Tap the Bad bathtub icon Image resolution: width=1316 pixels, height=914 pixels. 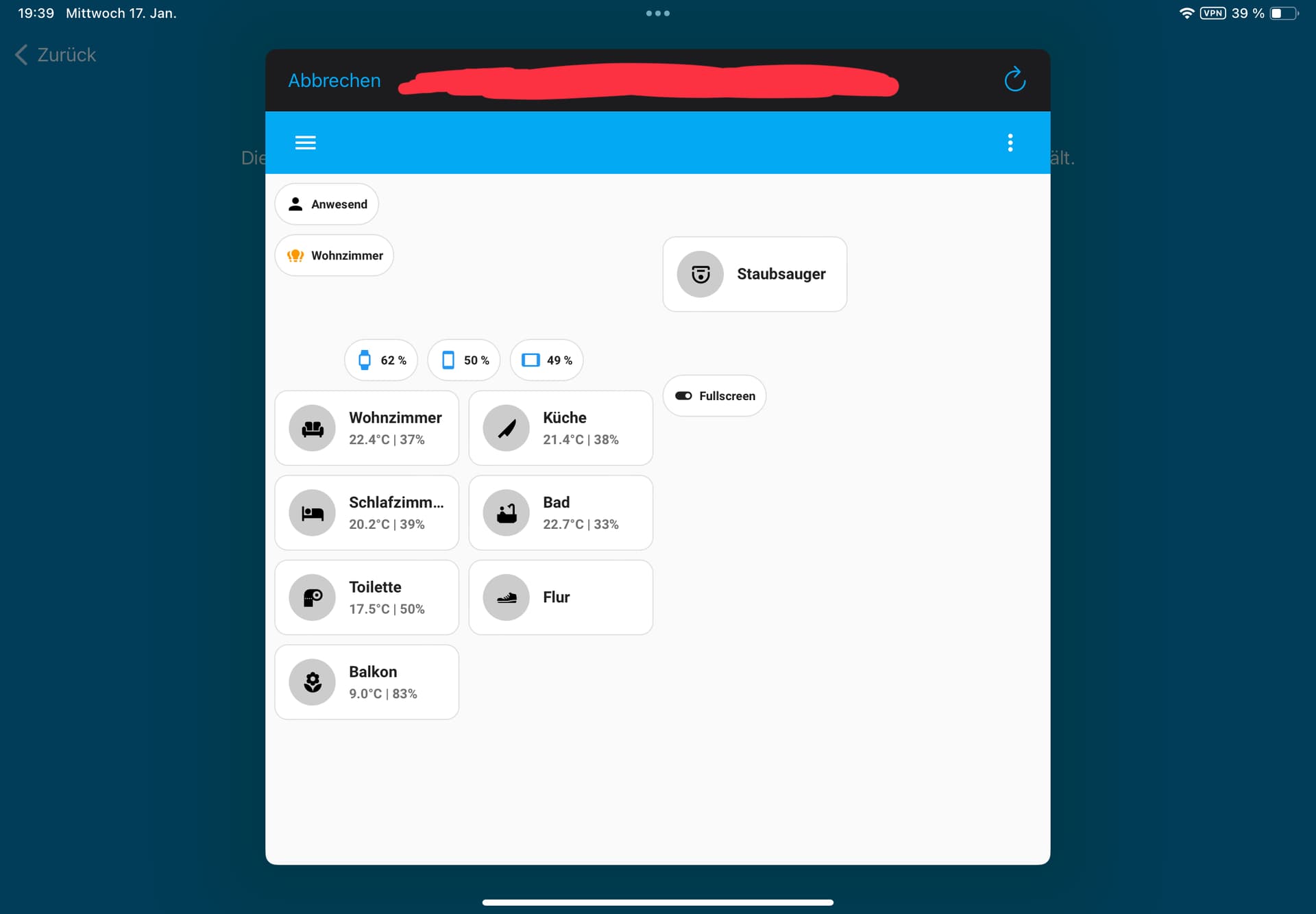pos(506,512)
